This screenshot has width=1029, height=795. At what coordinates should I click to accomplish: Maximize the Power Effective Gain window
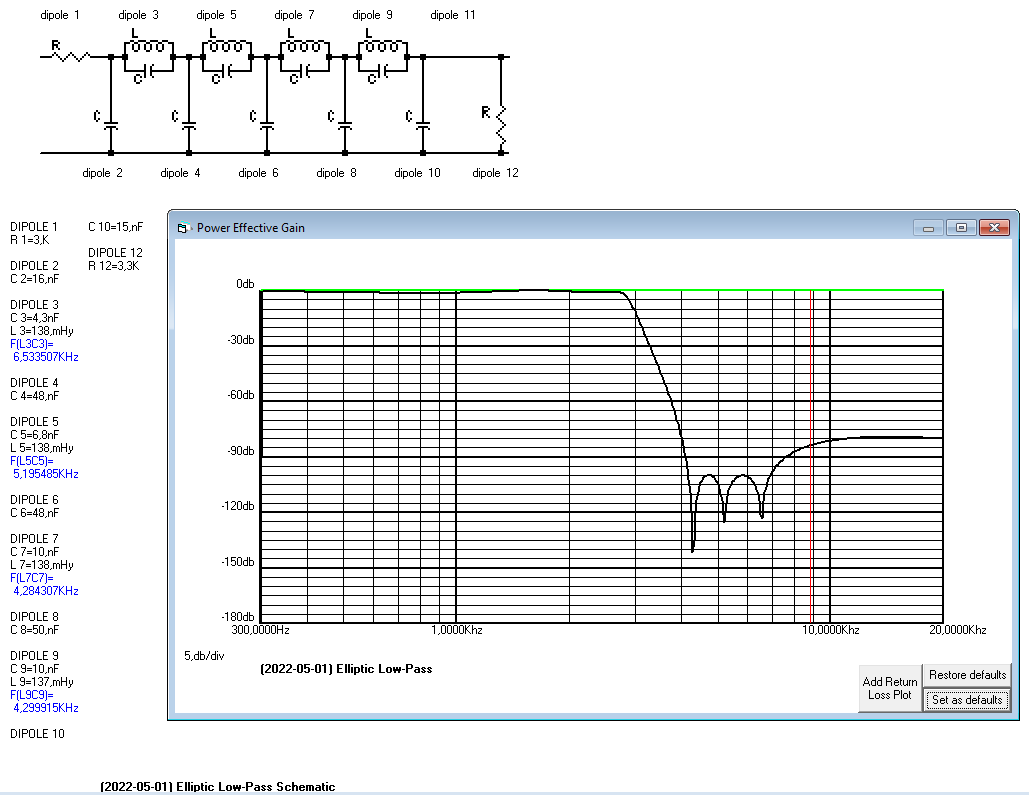point(960,228)
